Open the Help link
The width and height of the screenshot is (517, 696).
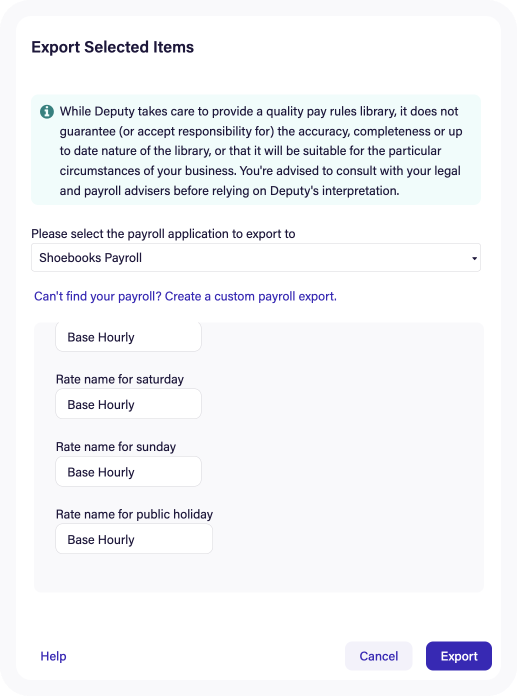pyautogui.click(x=53, y=656)
